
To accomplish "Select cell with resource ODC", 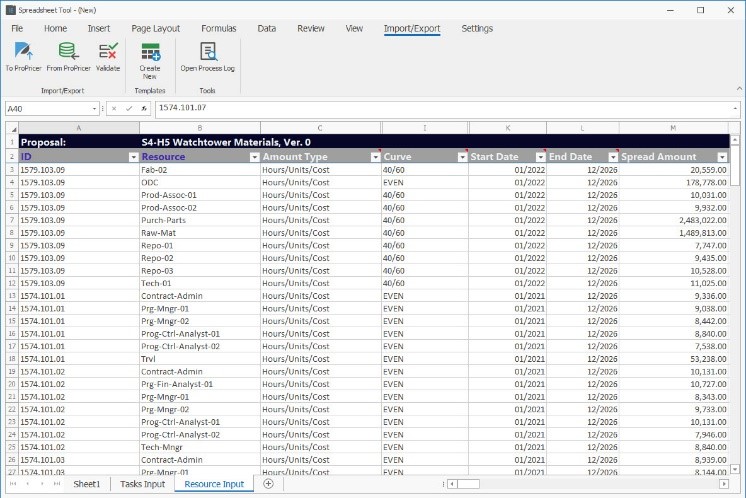I will click(x=200, y=183).
